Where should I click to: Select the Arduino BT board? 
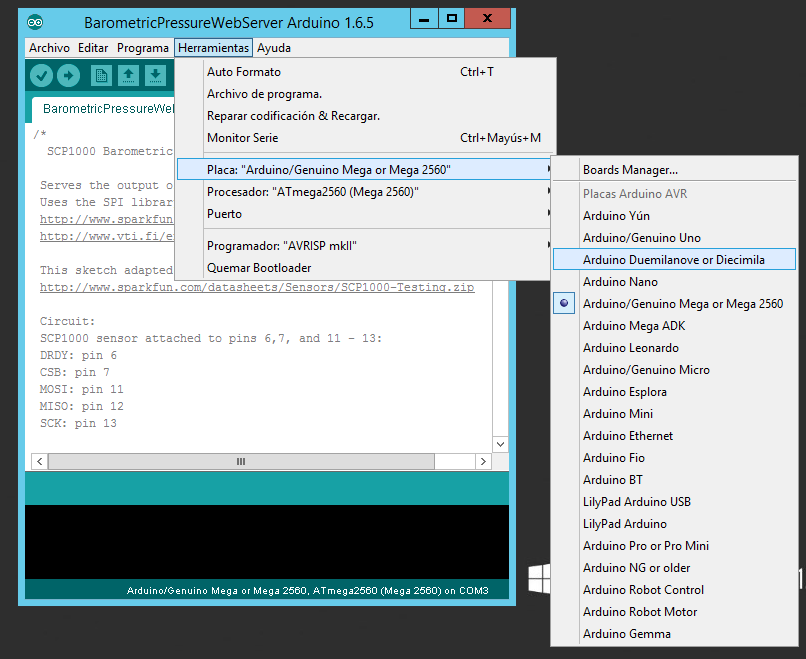coord(674,480)
